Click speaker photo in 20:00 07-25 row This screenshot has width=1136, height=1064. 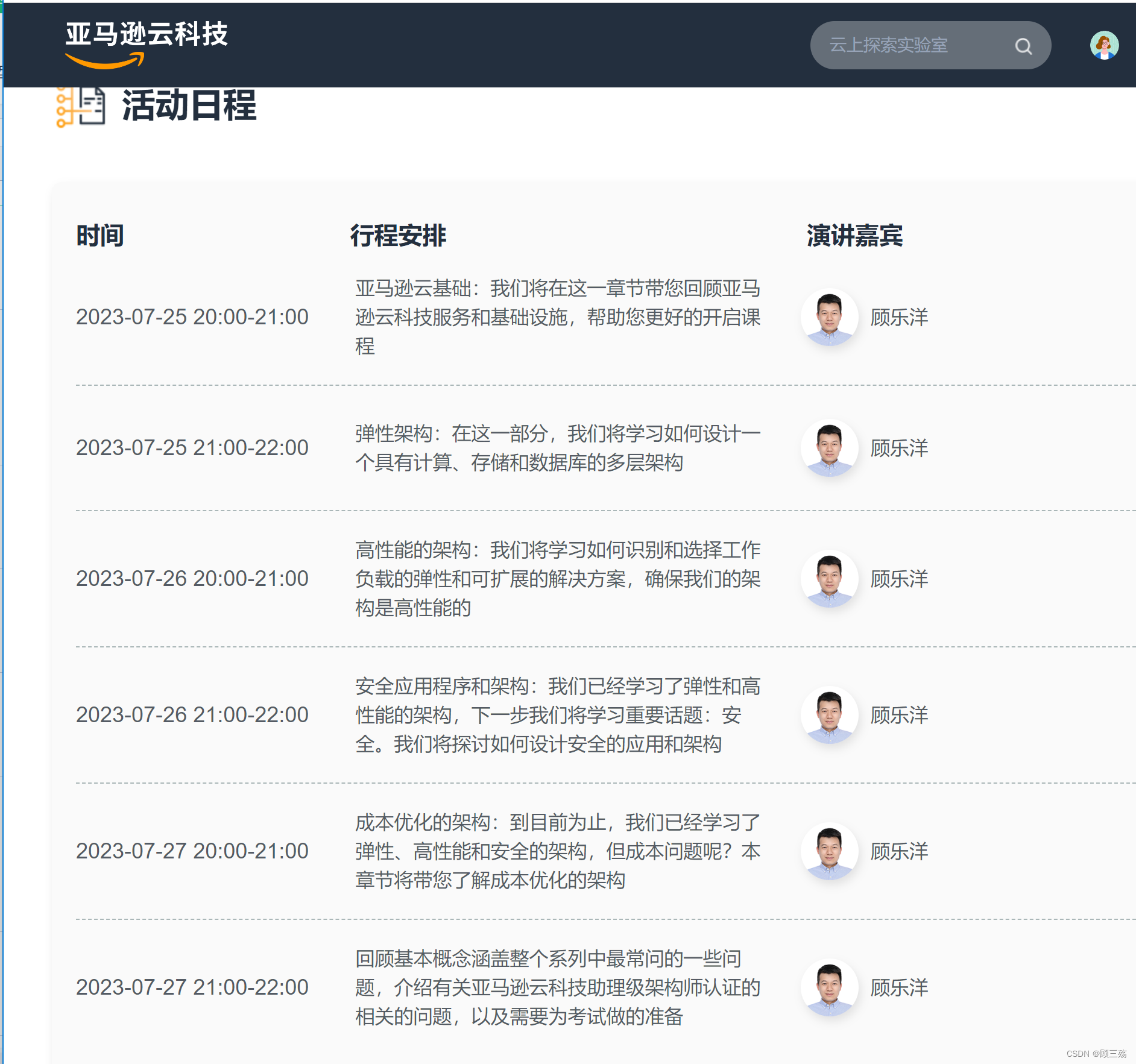click(829, 317)
